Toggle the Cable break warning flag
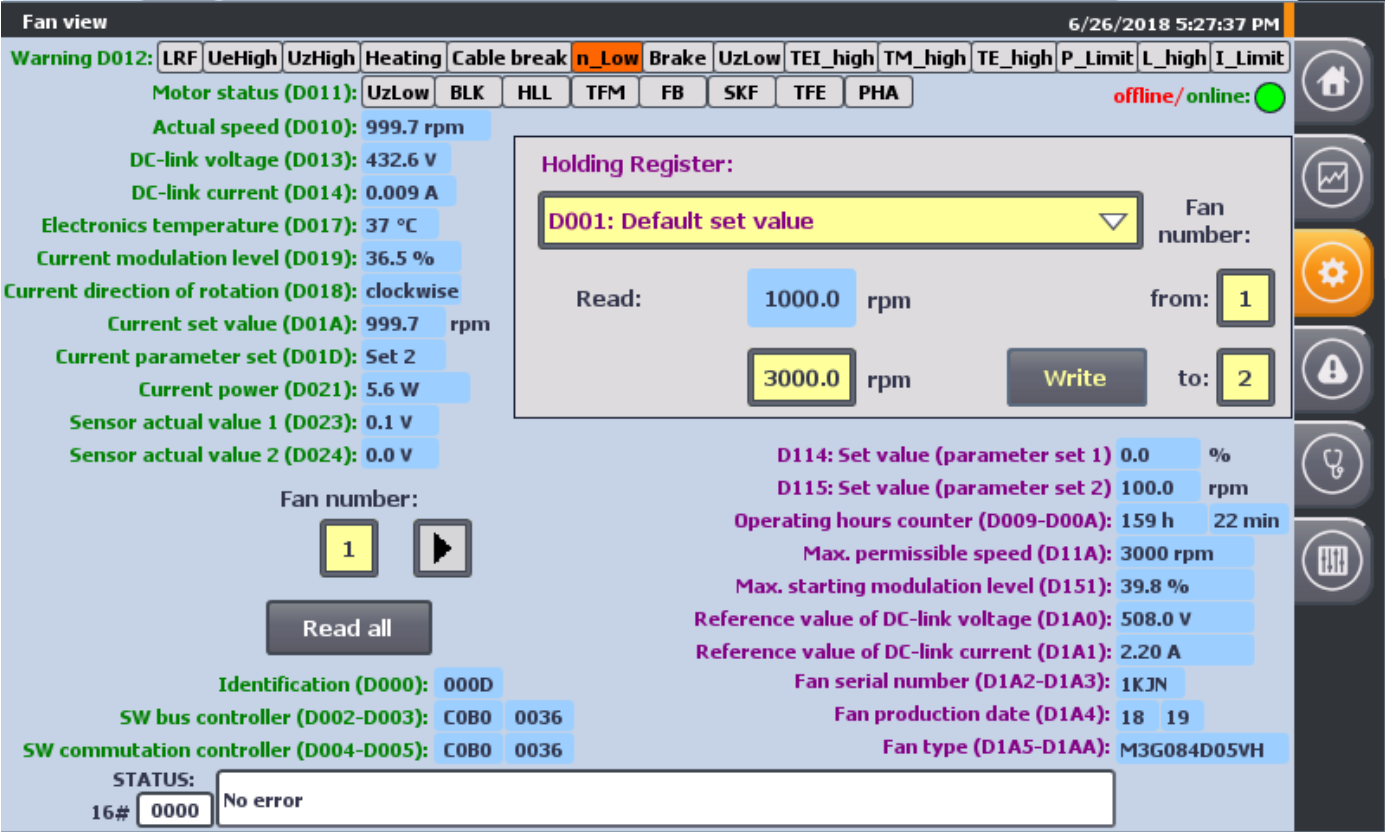Screen dimensions: 1385x832 [509, 58]
